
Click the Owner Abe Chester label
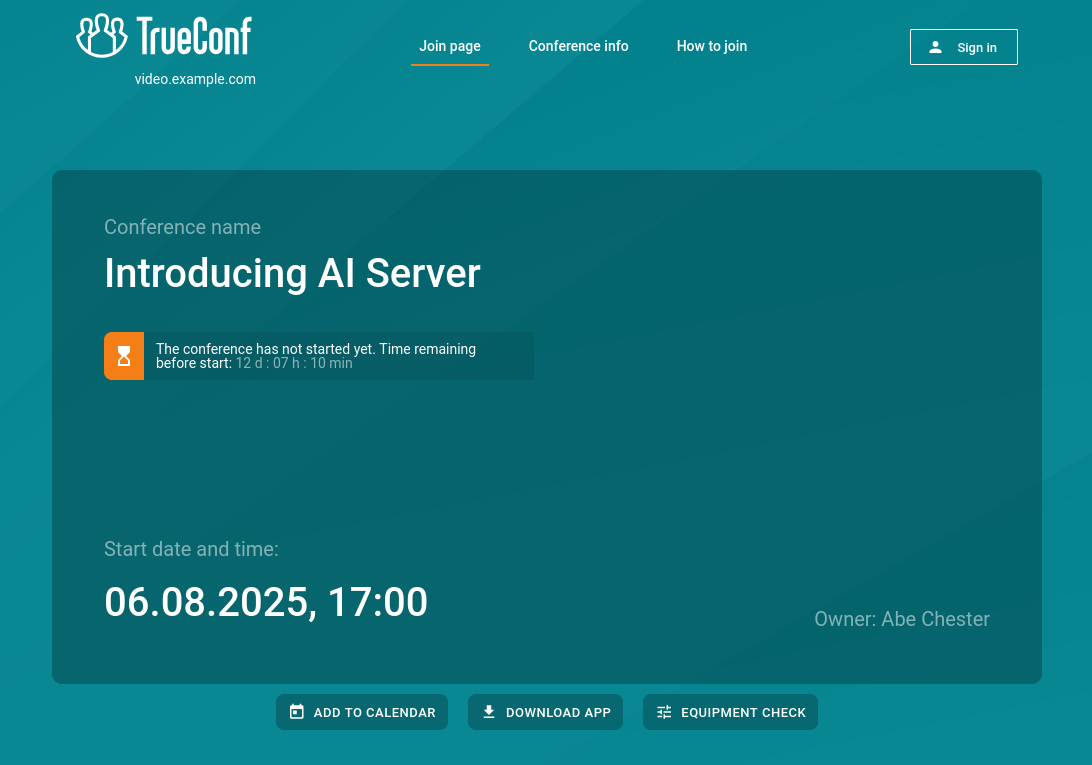901,619
